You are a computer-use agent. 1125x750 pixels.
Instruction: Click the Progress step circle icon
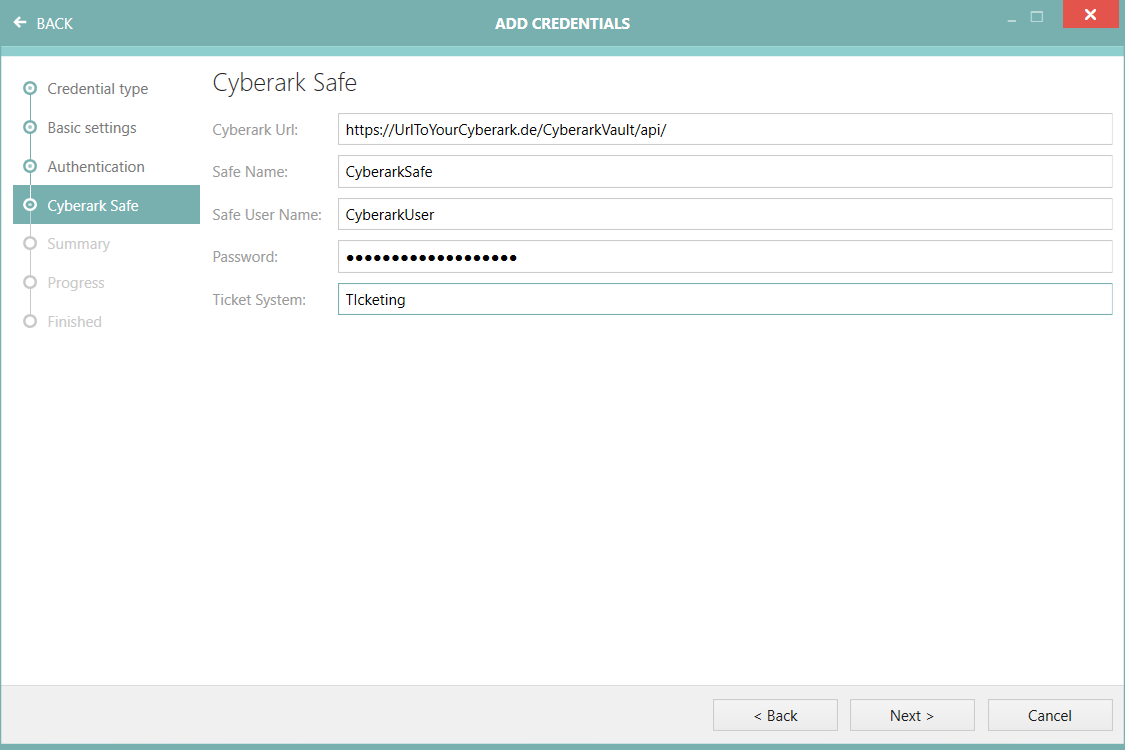pyautogui.click(x=30, y=282)
